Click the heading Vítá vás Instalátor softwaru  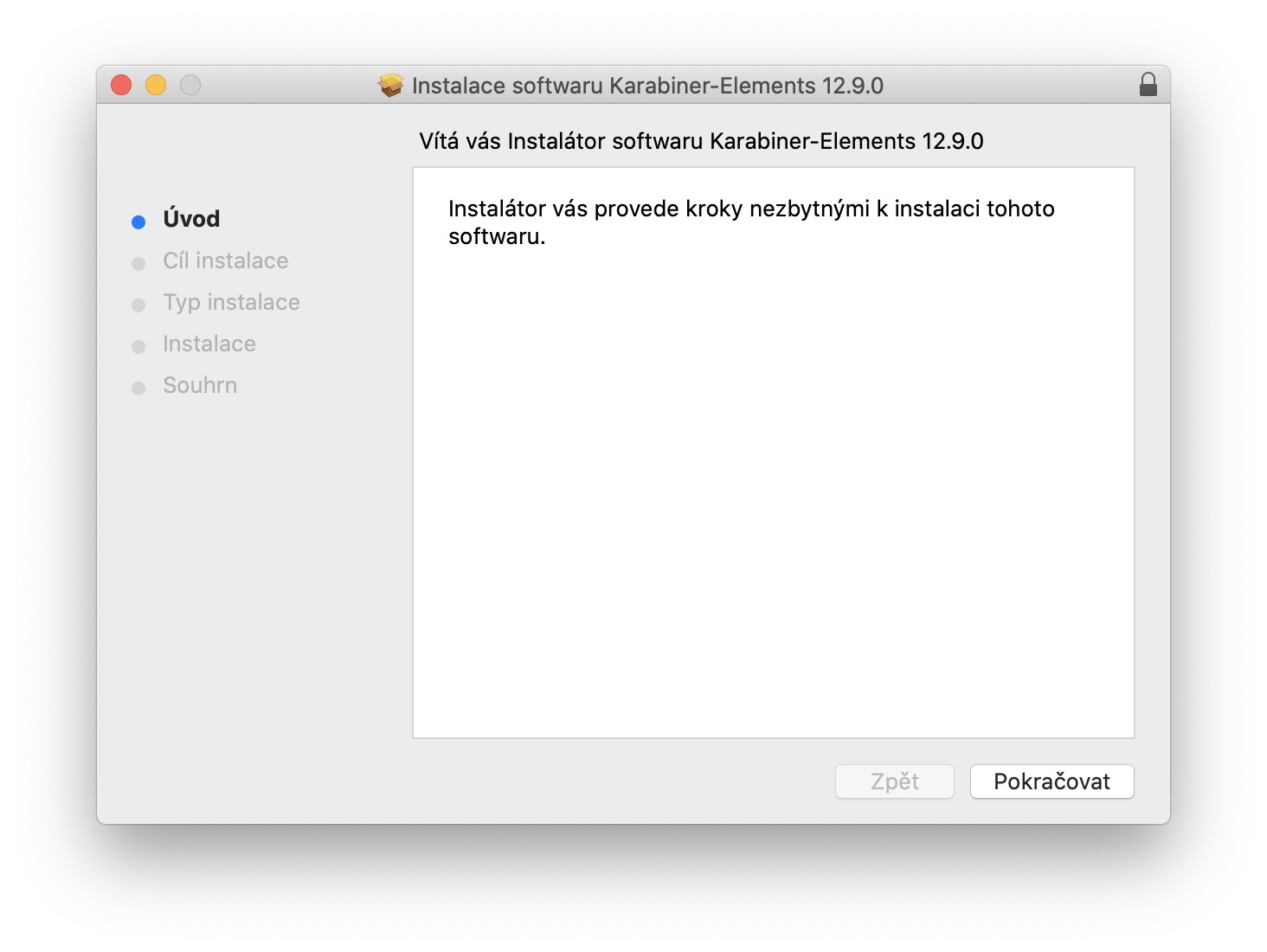click(x=701, y=141)
